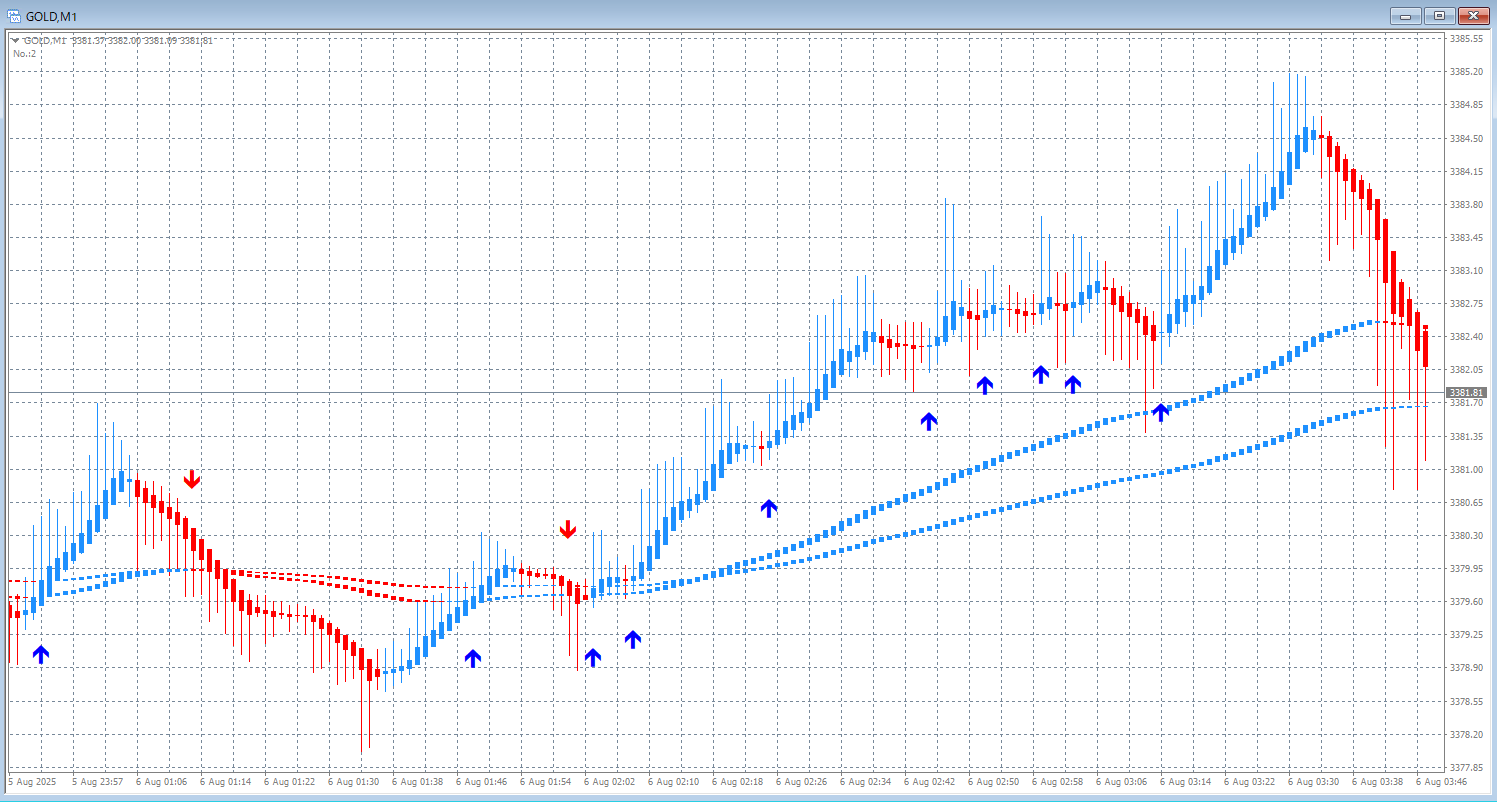1497x802 pixels.
Task: Click the 3378.20 price scale label
Action: tap(1466, 733)
